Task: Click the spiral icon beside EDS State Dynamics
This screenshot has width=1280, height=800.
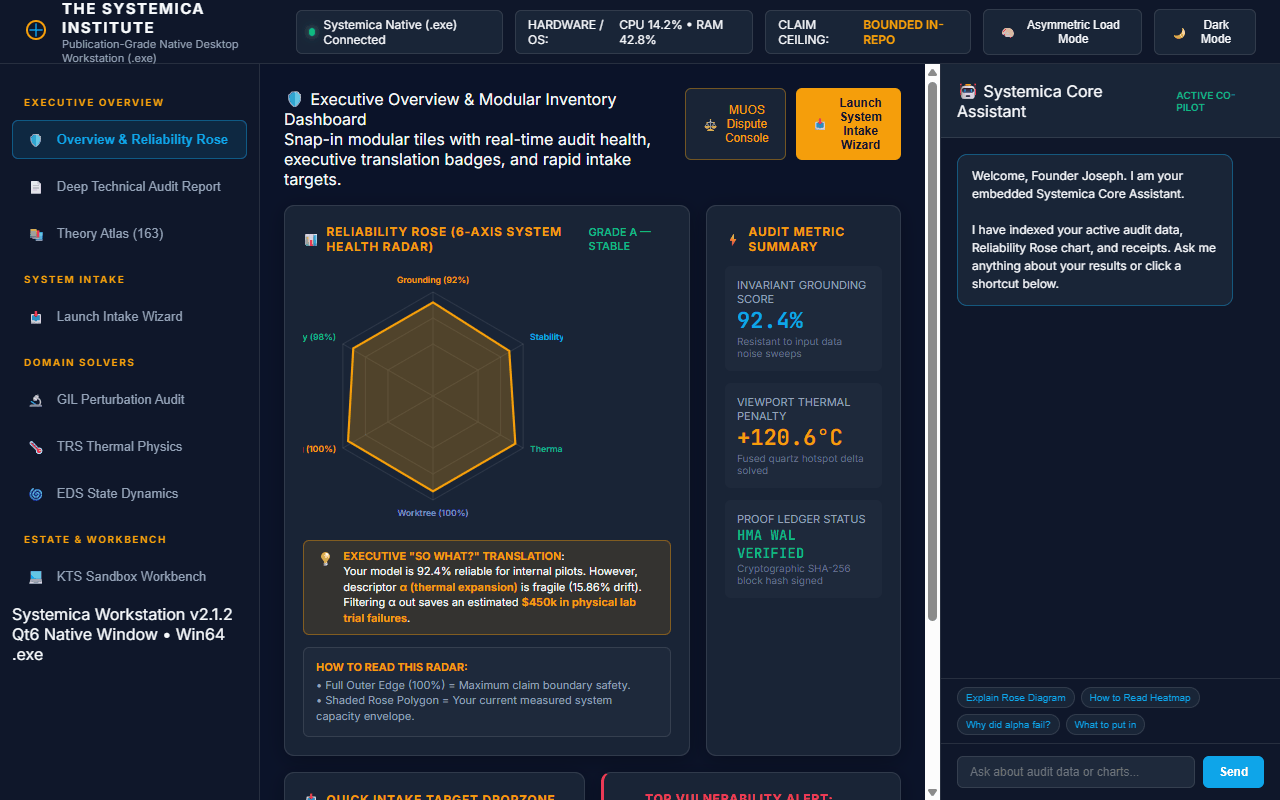Action: coord(36,494)
